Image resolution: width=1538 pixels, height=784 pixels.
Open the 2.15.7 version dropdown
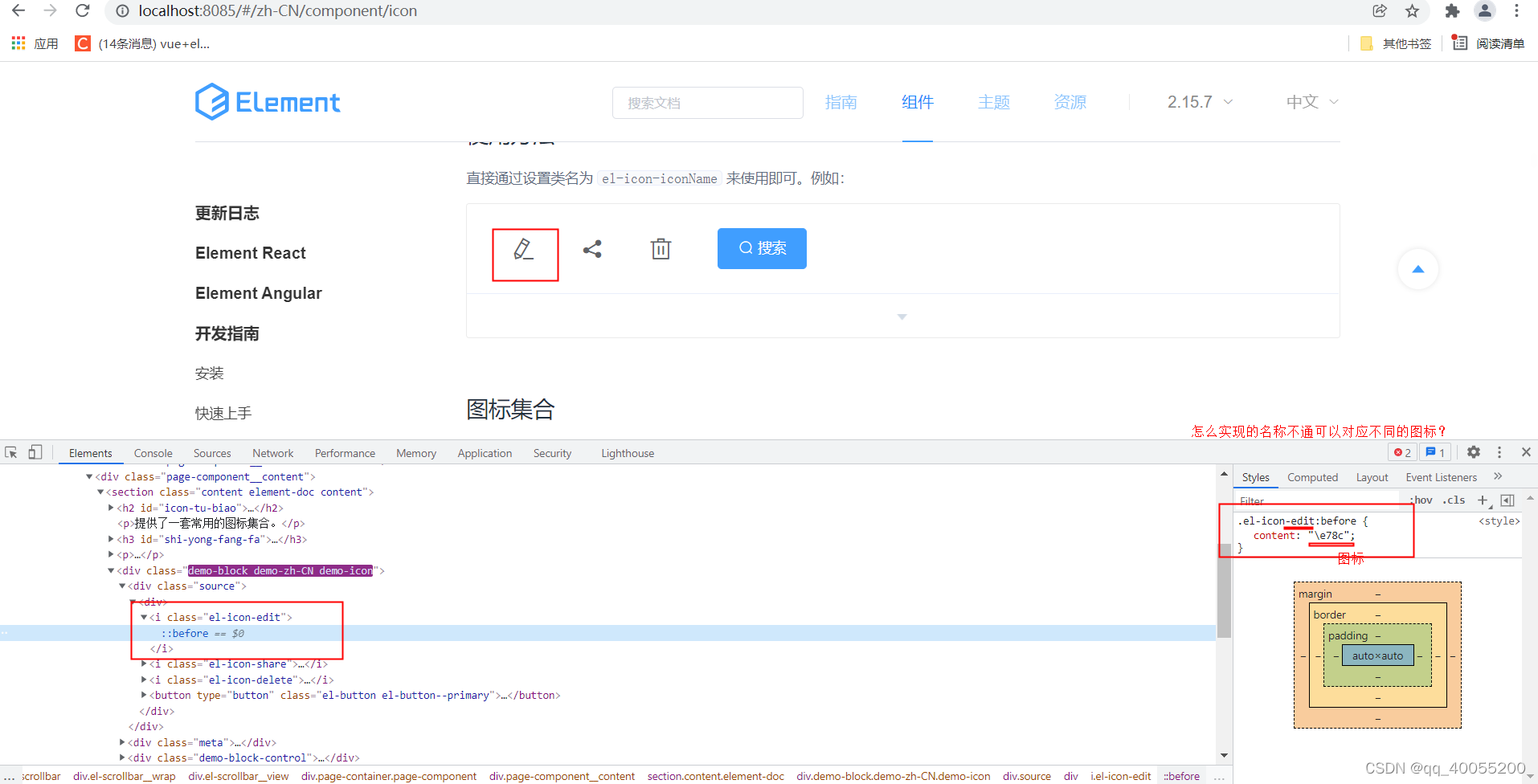pyautogui.click(x=1198, y=102)
